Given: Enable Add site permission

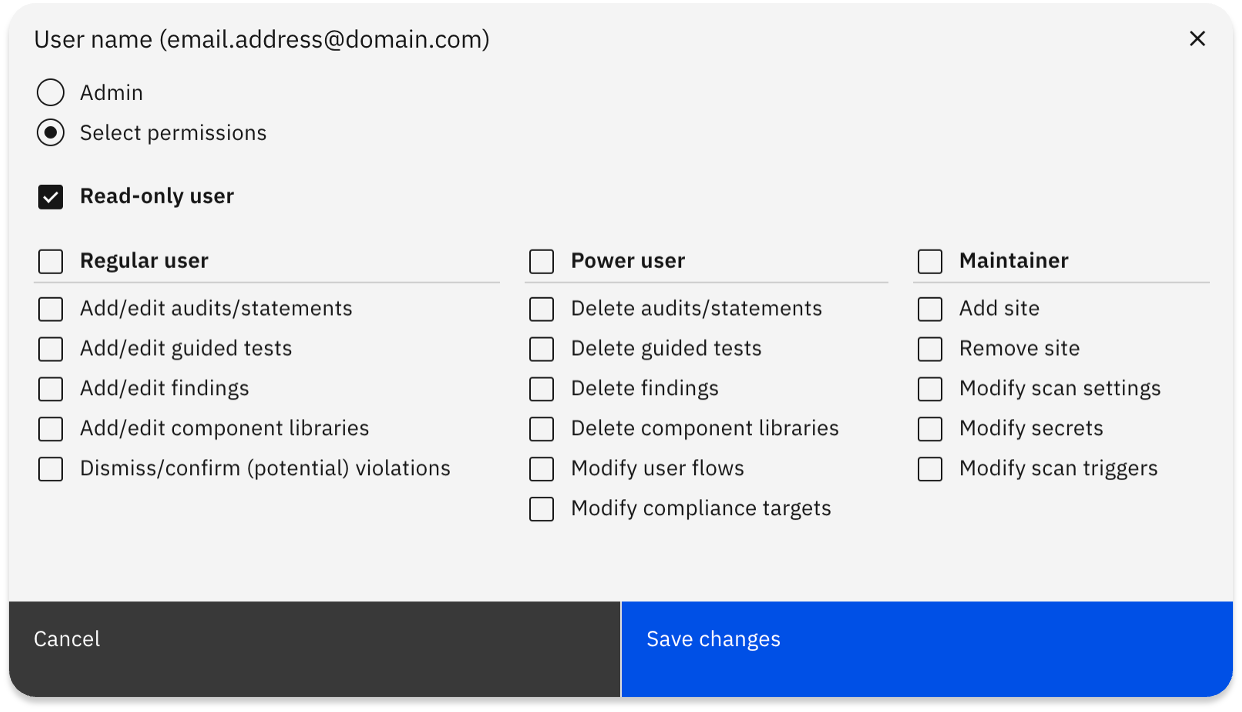Looking at the screenshot, I should pyautogui.click(x=929, y=309).
